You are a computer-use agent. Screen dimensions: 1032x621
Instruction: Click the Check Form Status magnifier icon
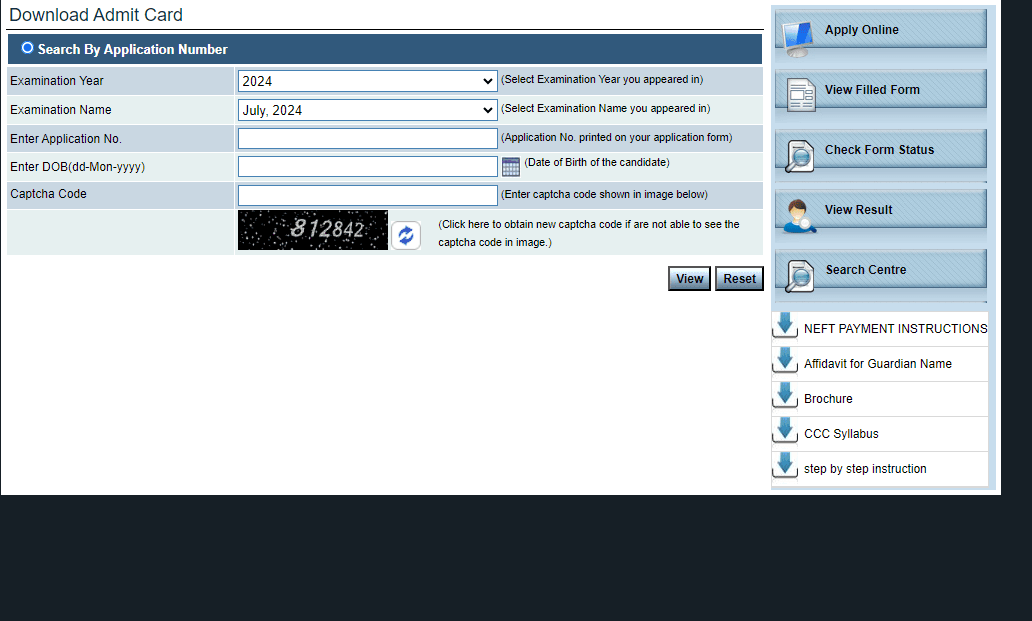point(800,155)
